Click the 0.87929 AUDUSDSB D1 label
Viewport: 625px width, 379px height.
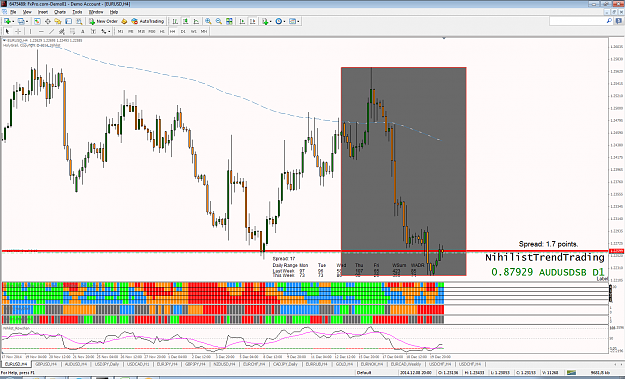click(x=548, y=272)
